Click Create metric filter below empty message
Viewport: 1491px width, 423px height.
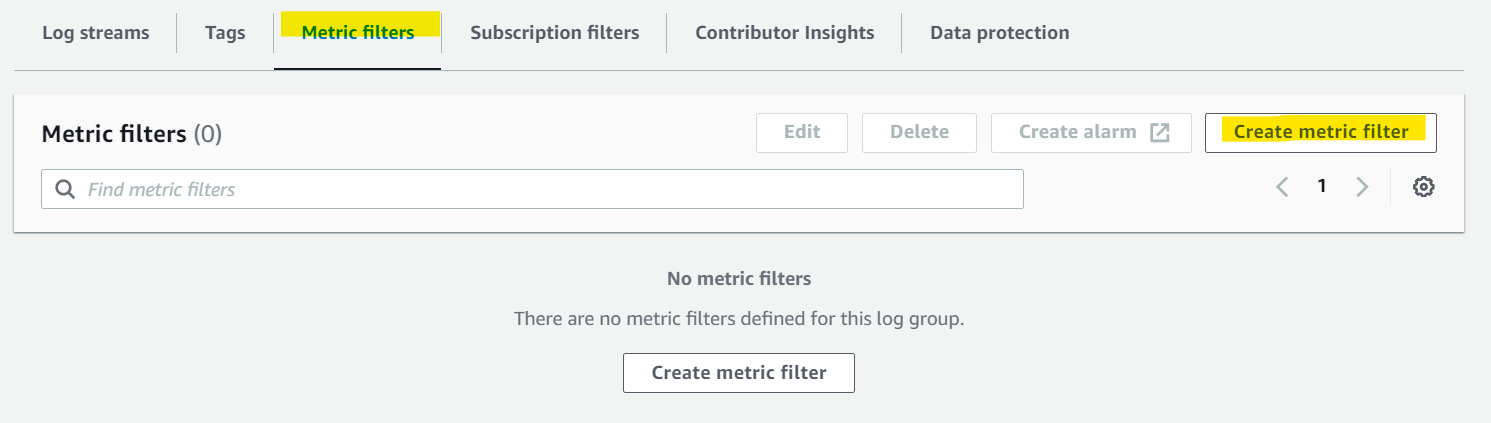click(739, 373)
